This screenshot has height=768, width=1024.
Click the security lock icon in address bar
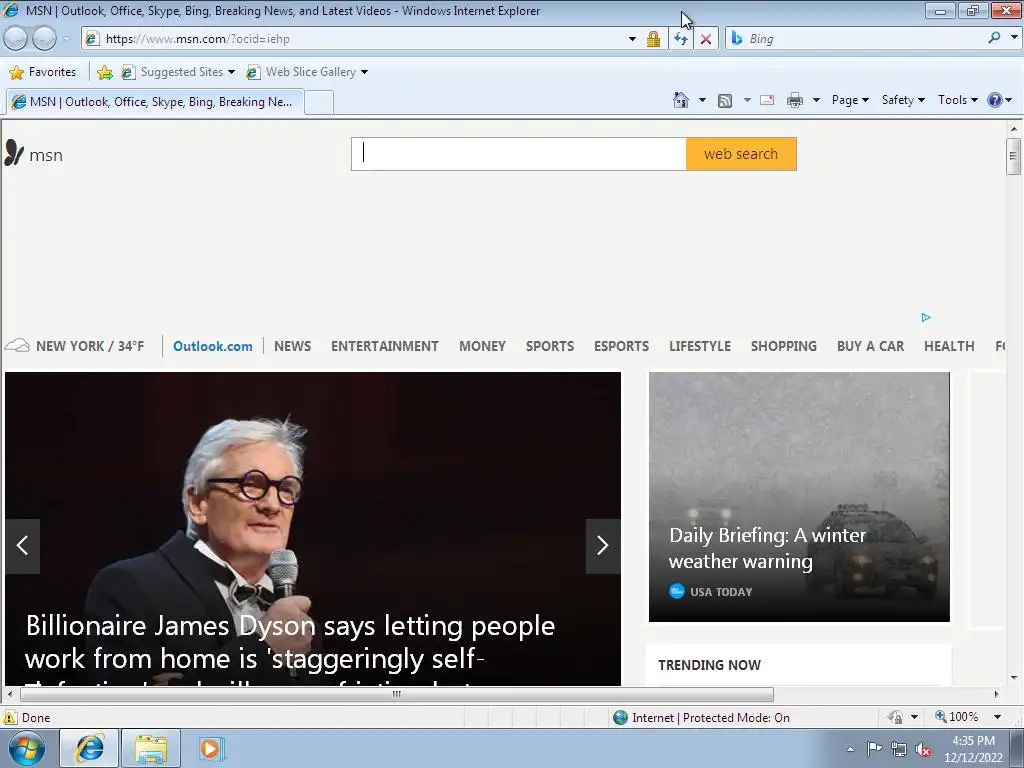(x=653, y=39)
